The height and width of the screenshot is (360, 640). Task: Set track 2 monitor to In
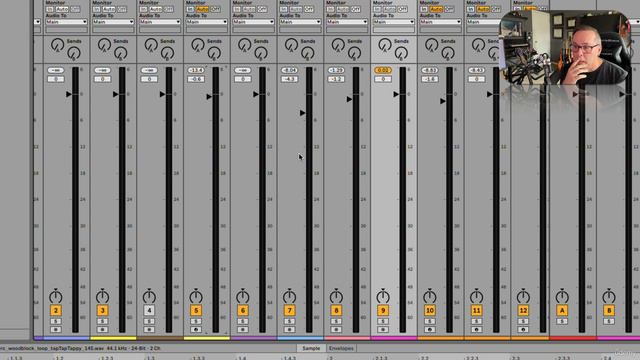click(x=49, y=9)
